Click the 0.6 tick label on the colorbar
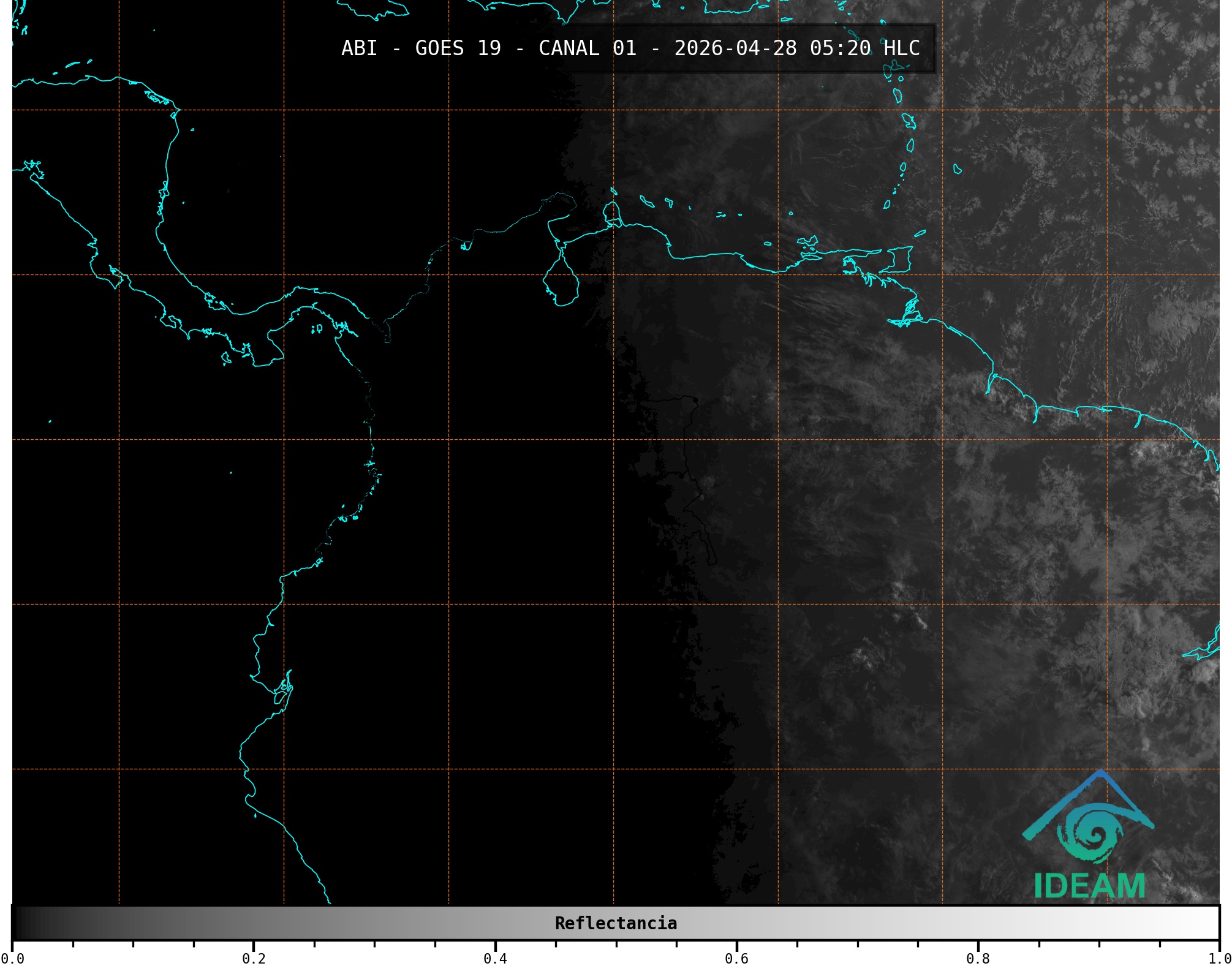Viewport: 1232px width, 966px height. [x=736, y=958]
